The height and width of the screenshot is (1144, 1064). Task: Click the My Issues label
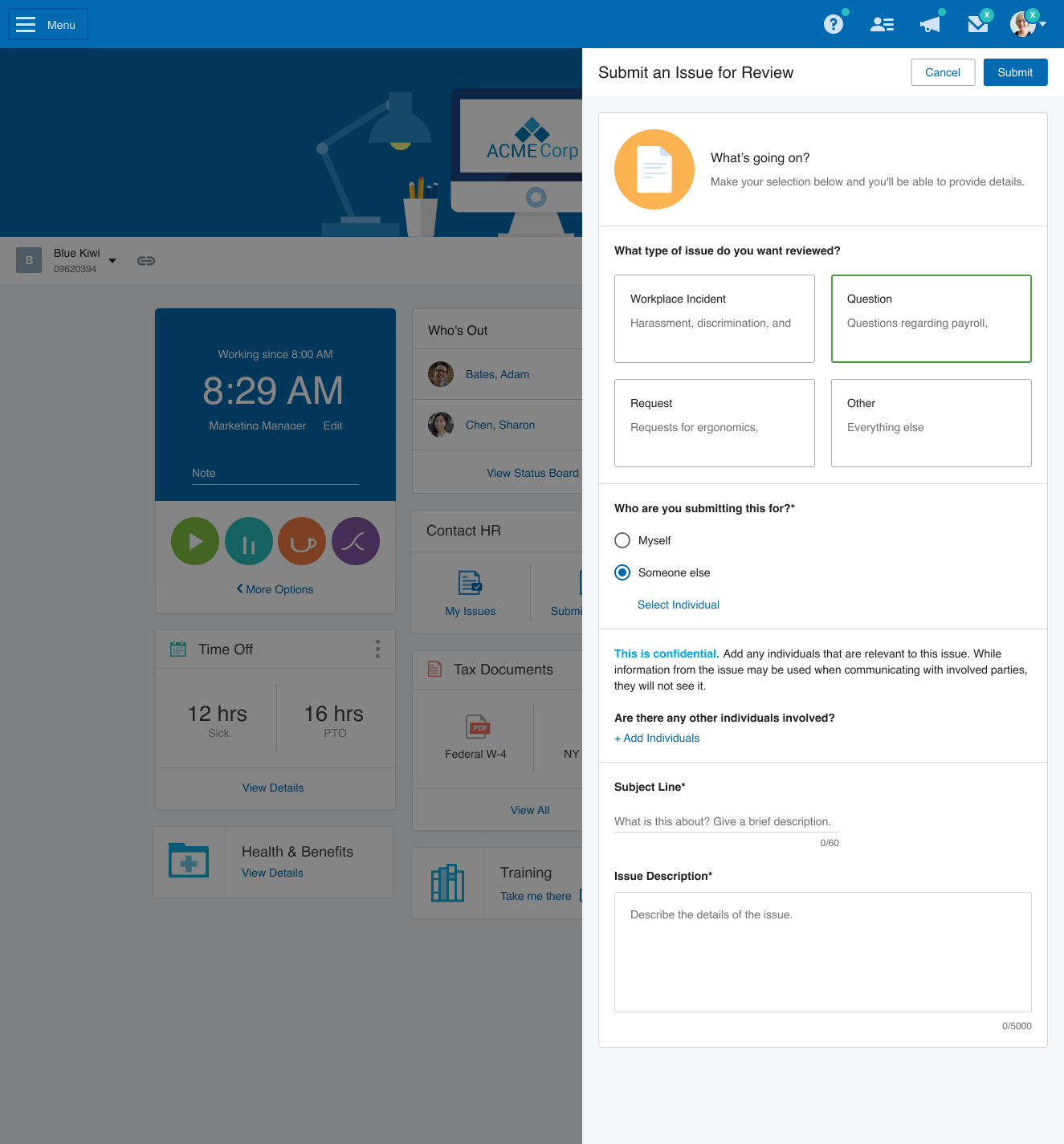click(x=471, y=611)
